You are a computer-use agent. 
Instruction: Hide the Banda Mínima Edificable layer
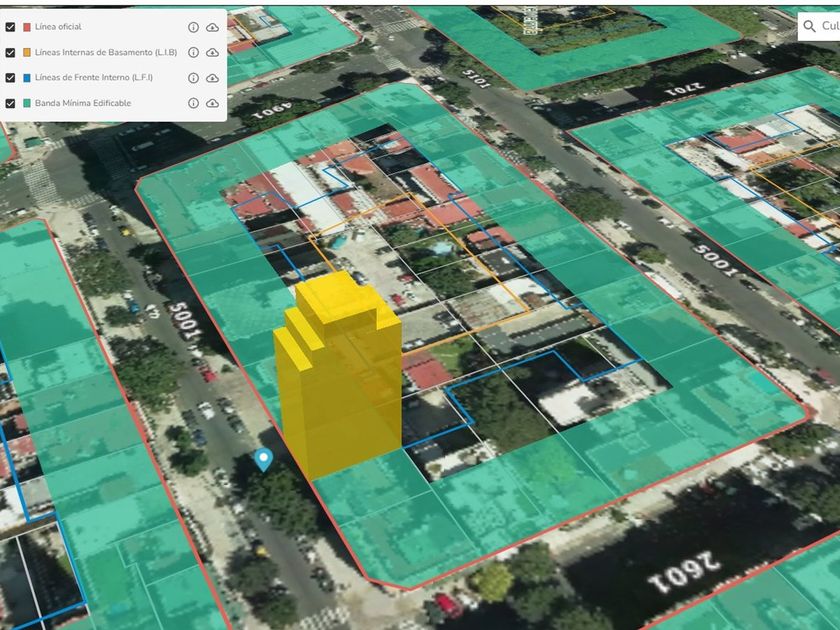pyautogui.click(x=10, y=103)
